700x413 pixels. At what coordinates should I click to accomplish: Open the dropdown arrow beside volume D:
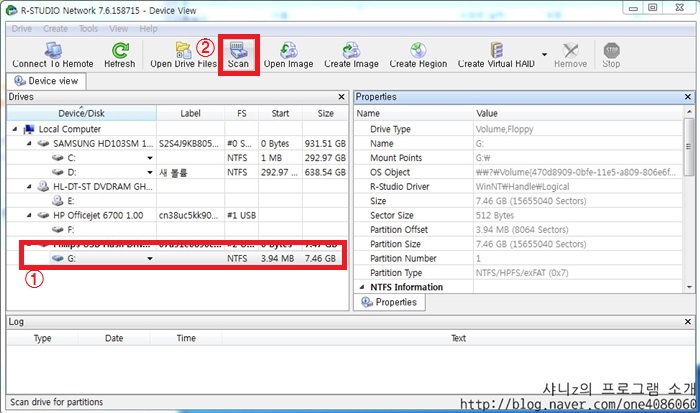point(150,172)
